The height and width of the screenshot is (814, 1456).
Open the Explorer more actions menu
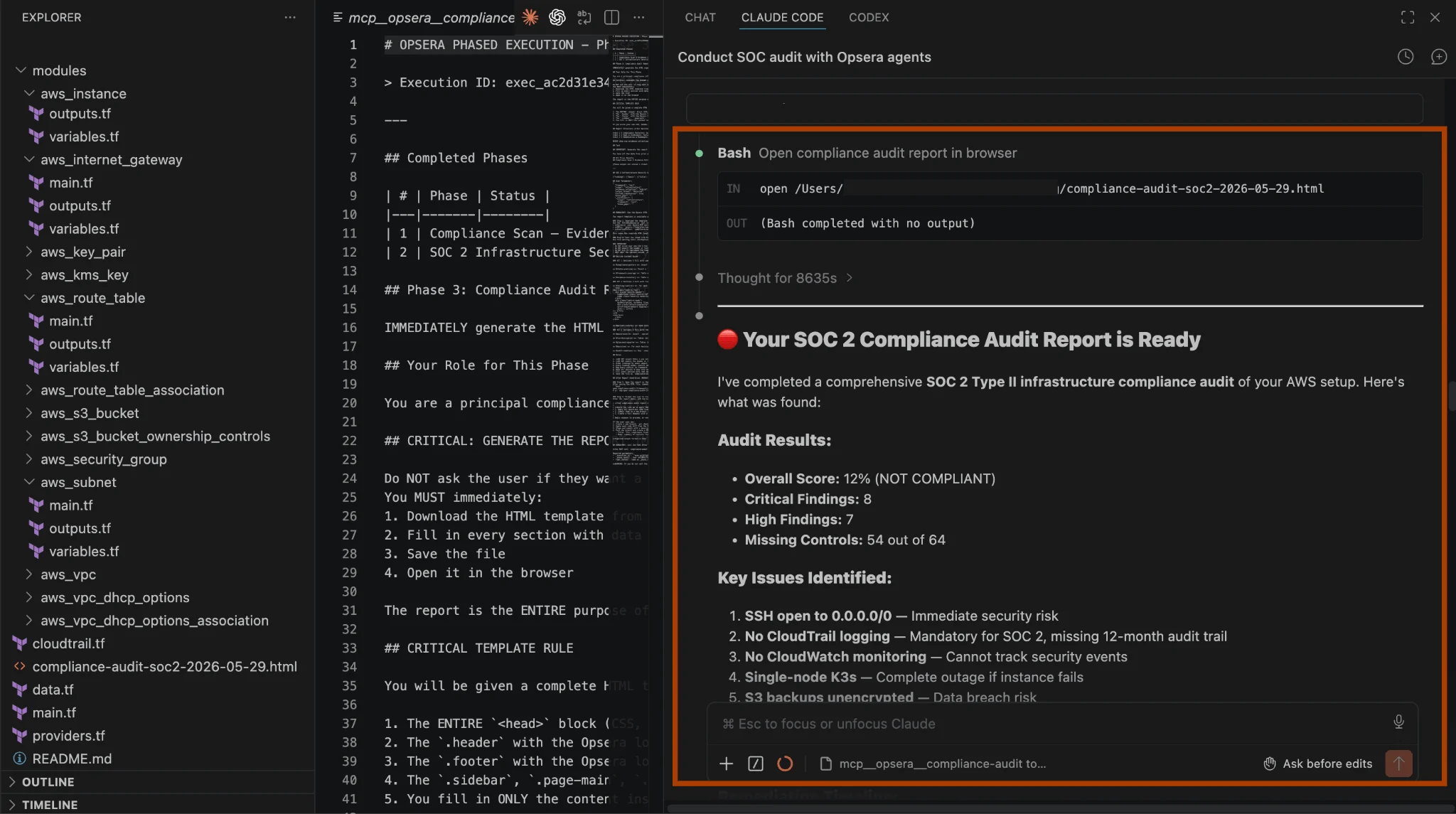289,17
